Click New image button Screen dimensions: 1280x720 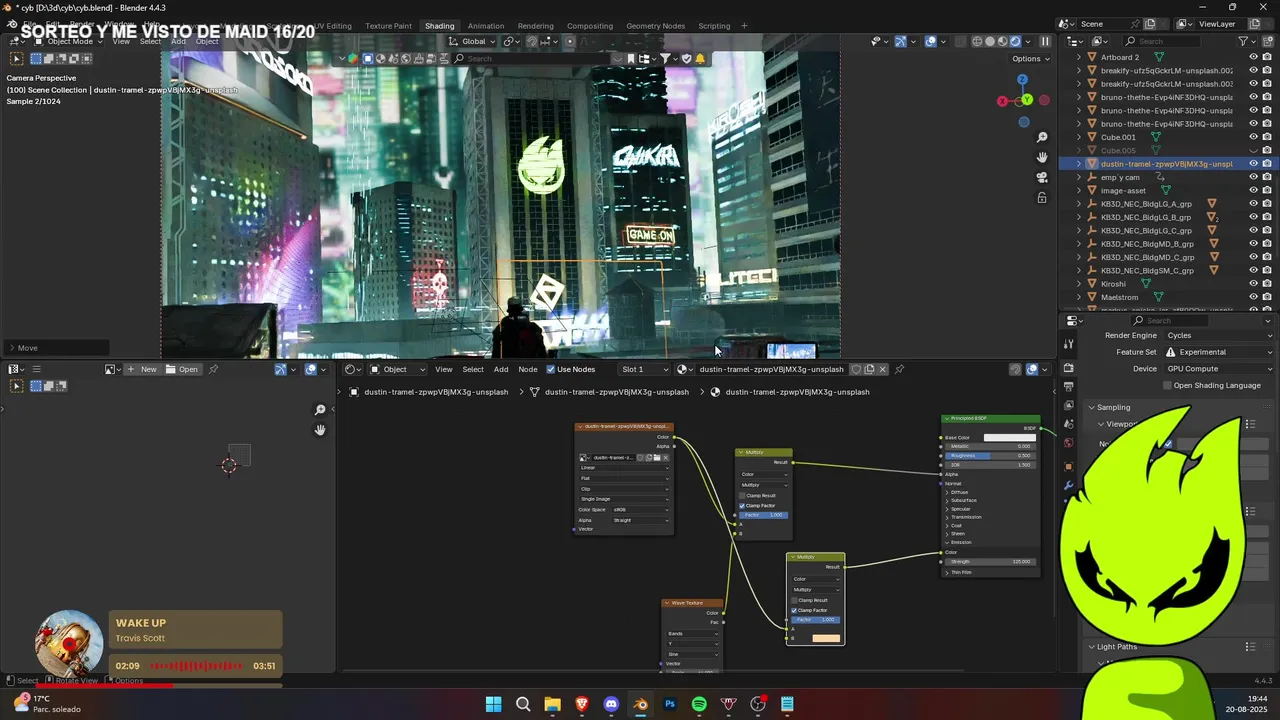pyautogui.click(x=142, y=369)
